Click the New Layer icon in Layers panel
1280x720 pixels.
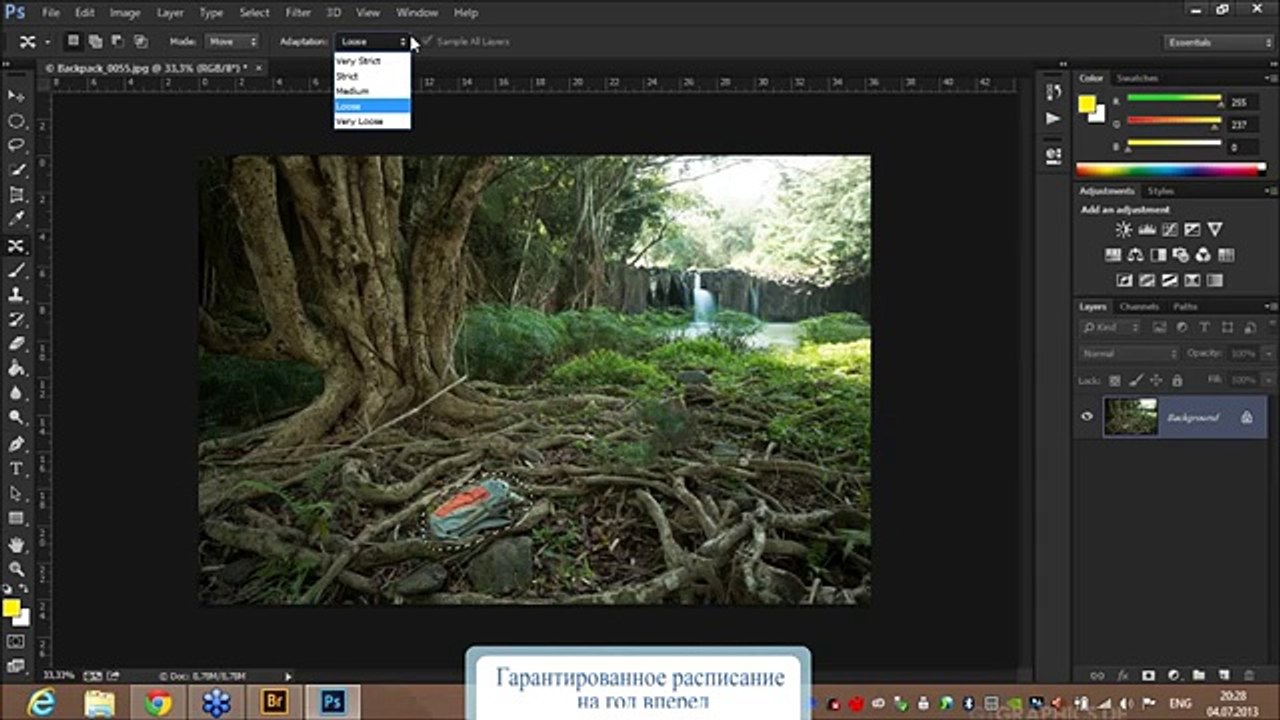pos(1223,676)
